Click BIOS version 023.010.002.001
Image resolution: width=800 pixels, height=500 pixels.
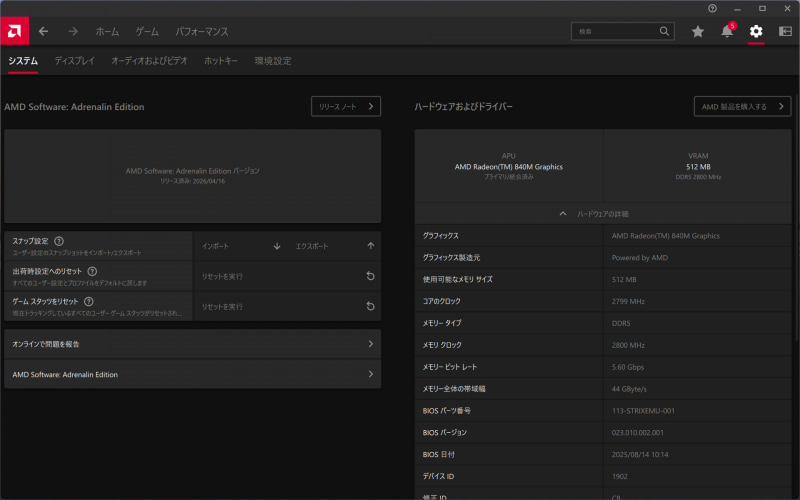(638, 433)
